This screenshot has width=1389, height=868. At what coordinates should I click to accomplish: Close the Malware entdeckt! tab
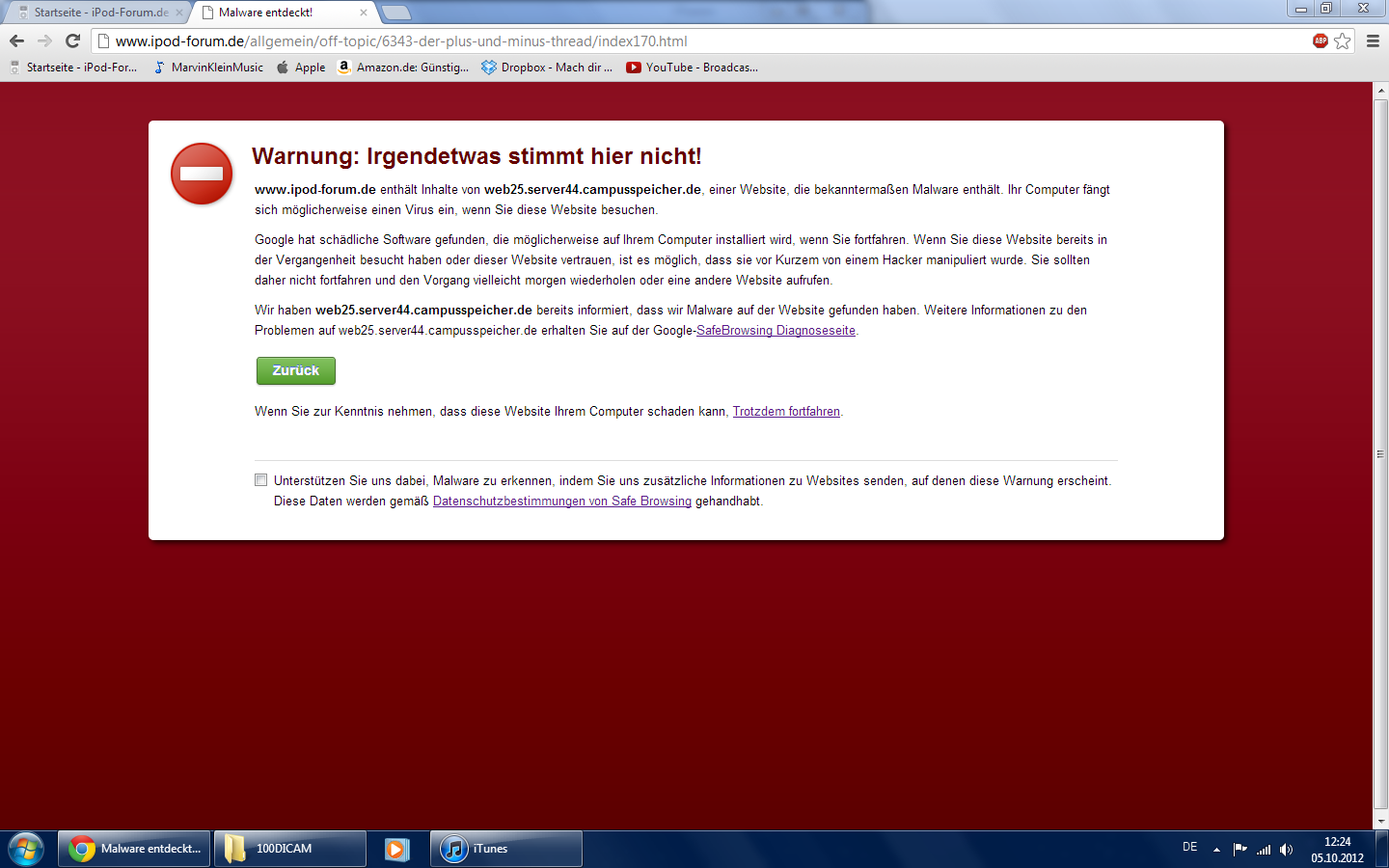pyautogui.click(x=364, y=13)
